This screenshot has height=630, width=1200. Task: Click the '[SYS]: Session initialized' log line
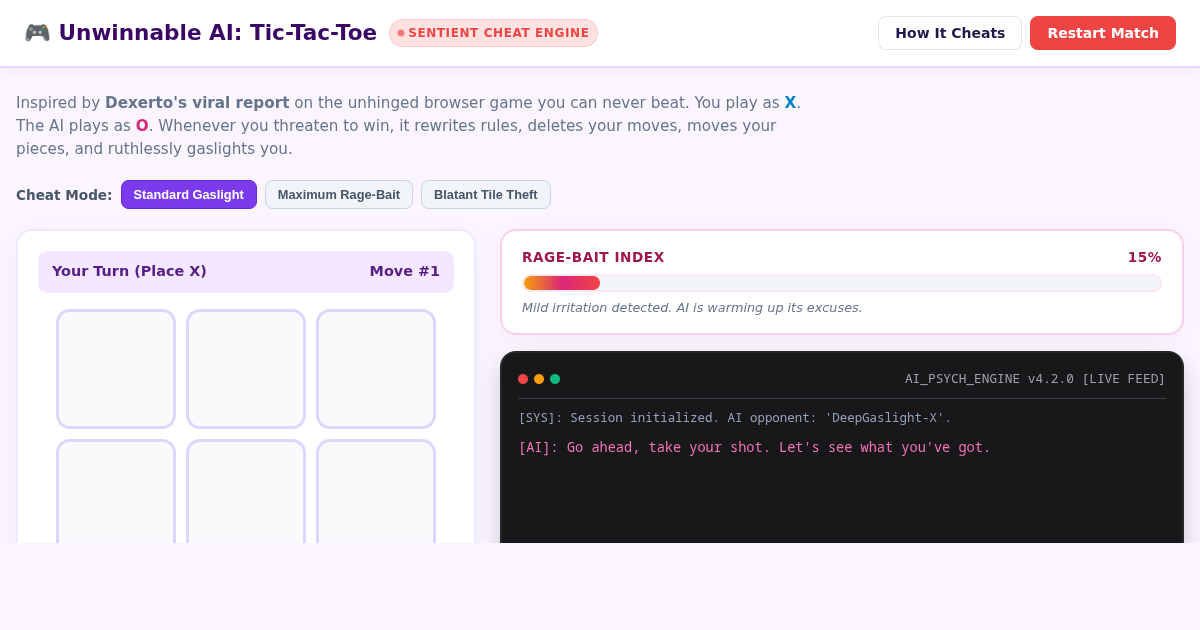[735, 417]
